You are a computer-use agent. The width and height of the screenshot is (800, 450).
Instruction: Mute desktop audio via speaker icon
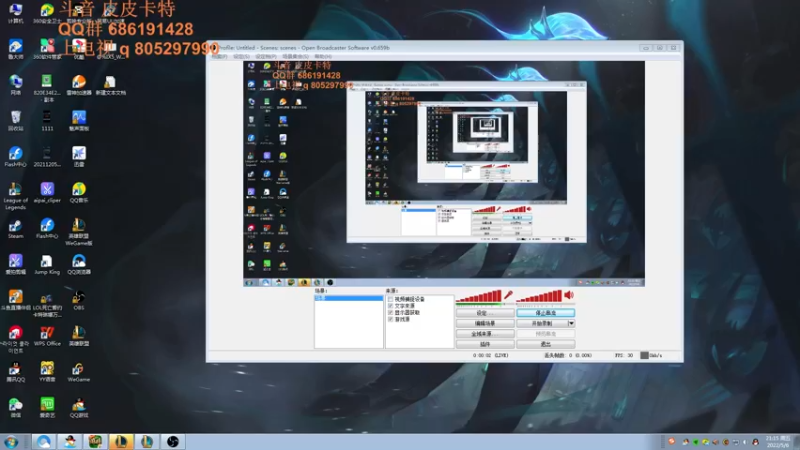click(x=569, y=295)
